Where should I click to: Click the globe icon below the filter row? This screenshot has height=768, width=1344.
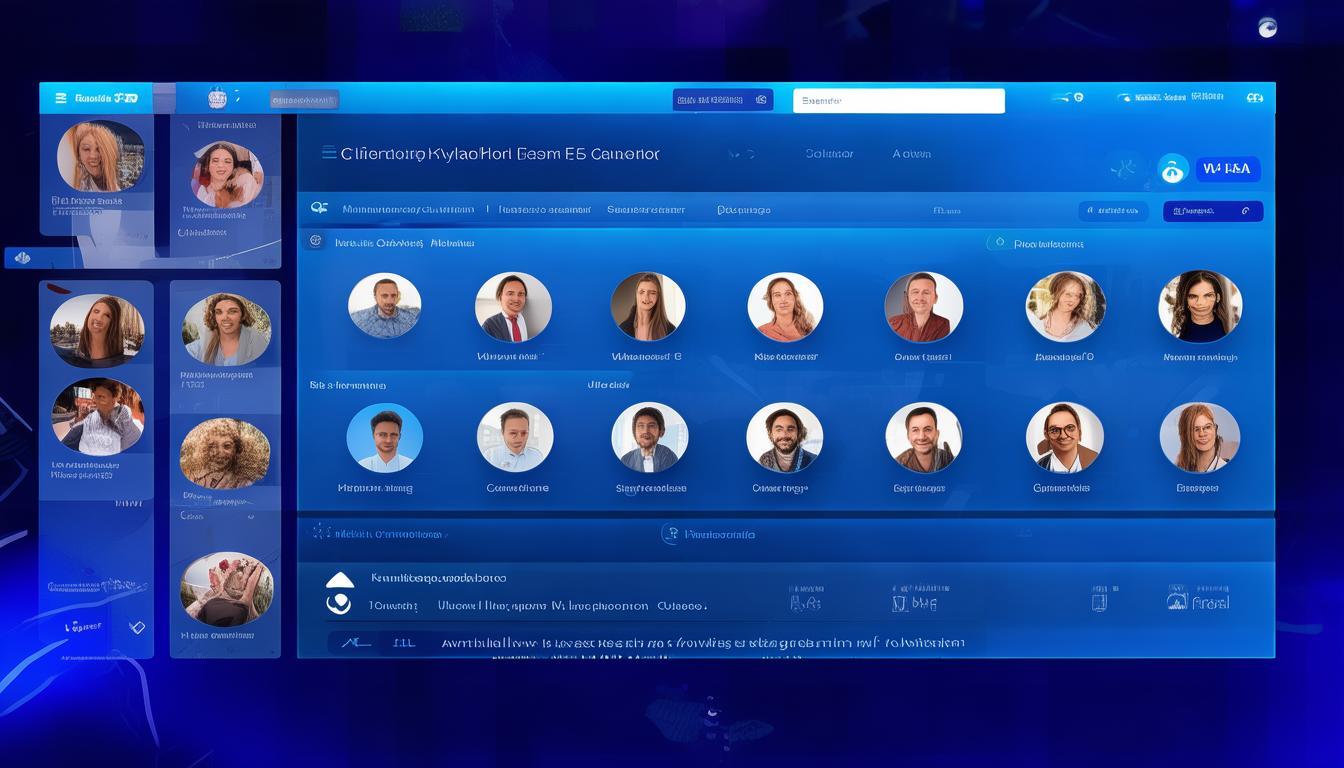pos(316,241)
